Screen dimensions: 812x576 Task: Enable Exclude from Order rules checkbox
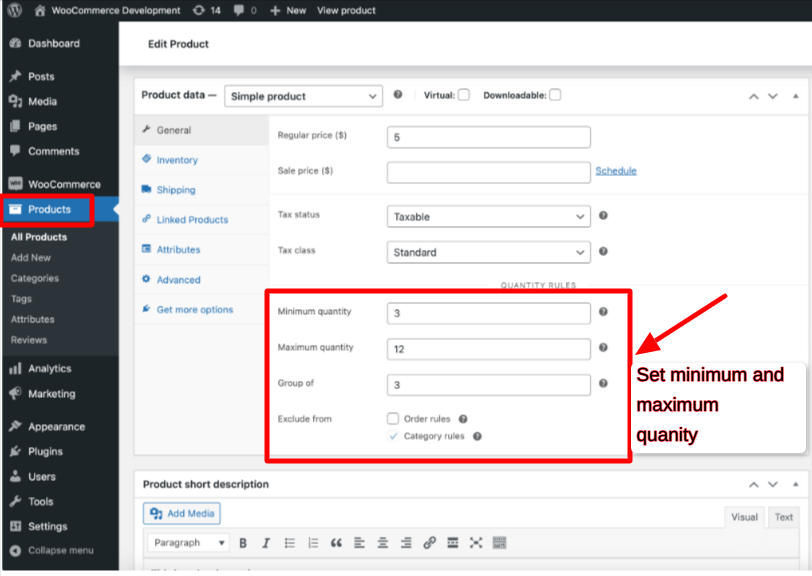point(393,419)
